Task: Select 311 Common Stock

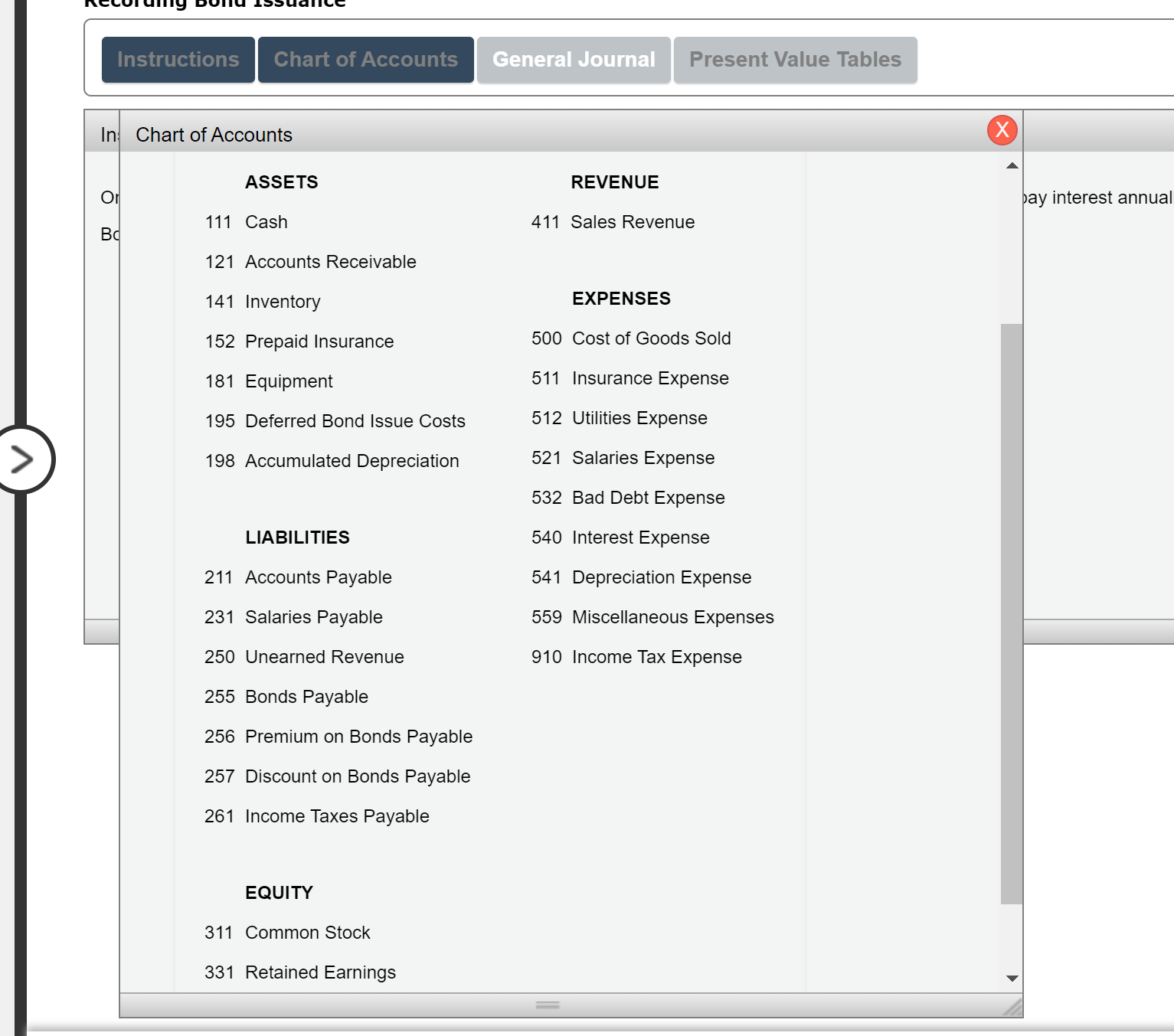Action: coord(287,933)
